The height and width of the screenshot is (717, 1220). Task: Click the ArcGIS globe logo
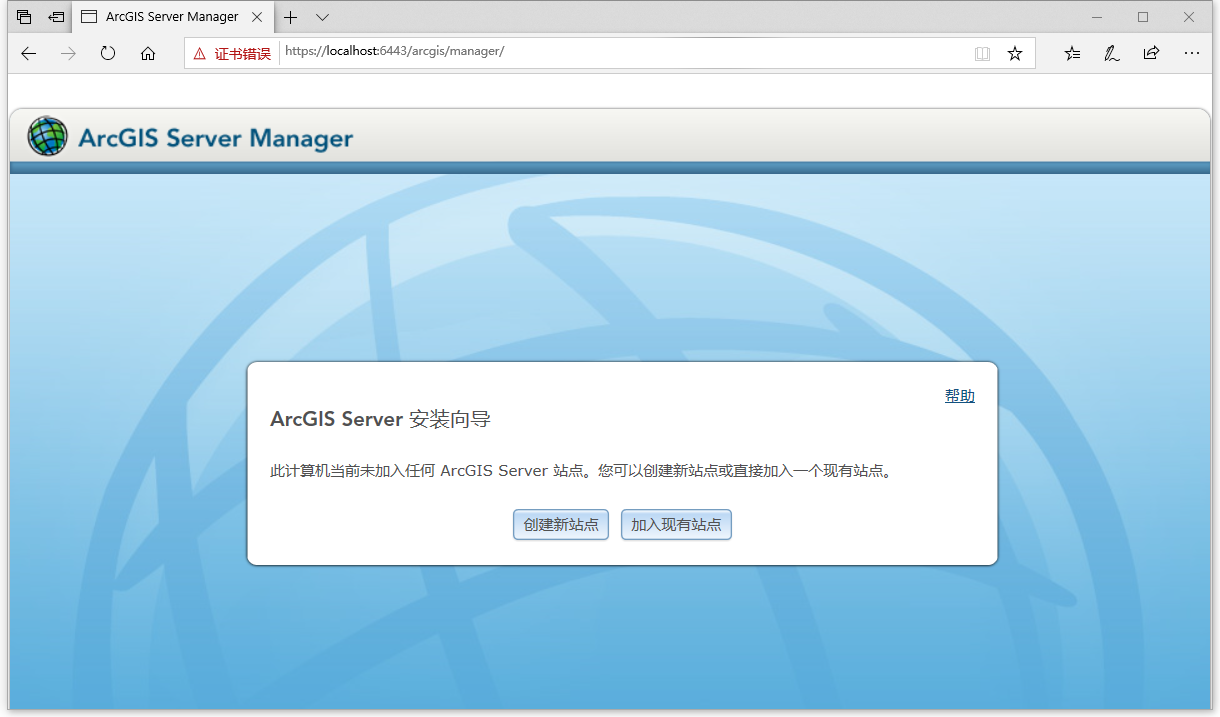click(48, 136)
